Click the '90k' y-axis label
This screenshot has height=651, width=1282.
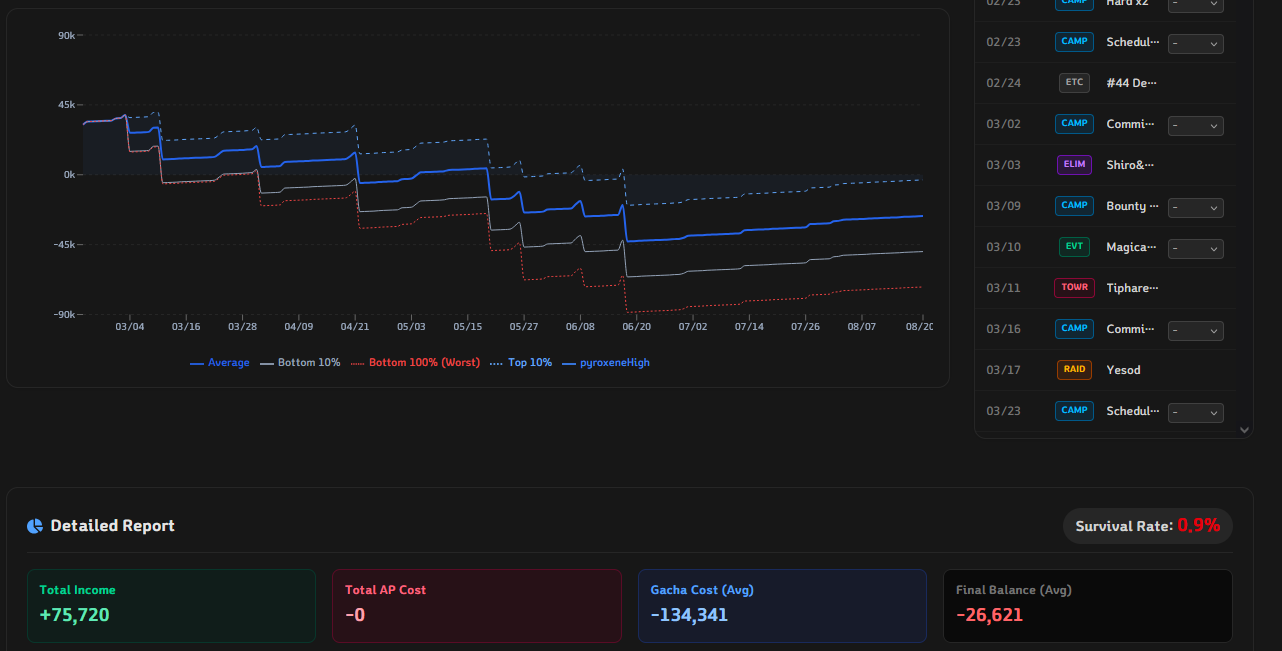pos(67,36)
